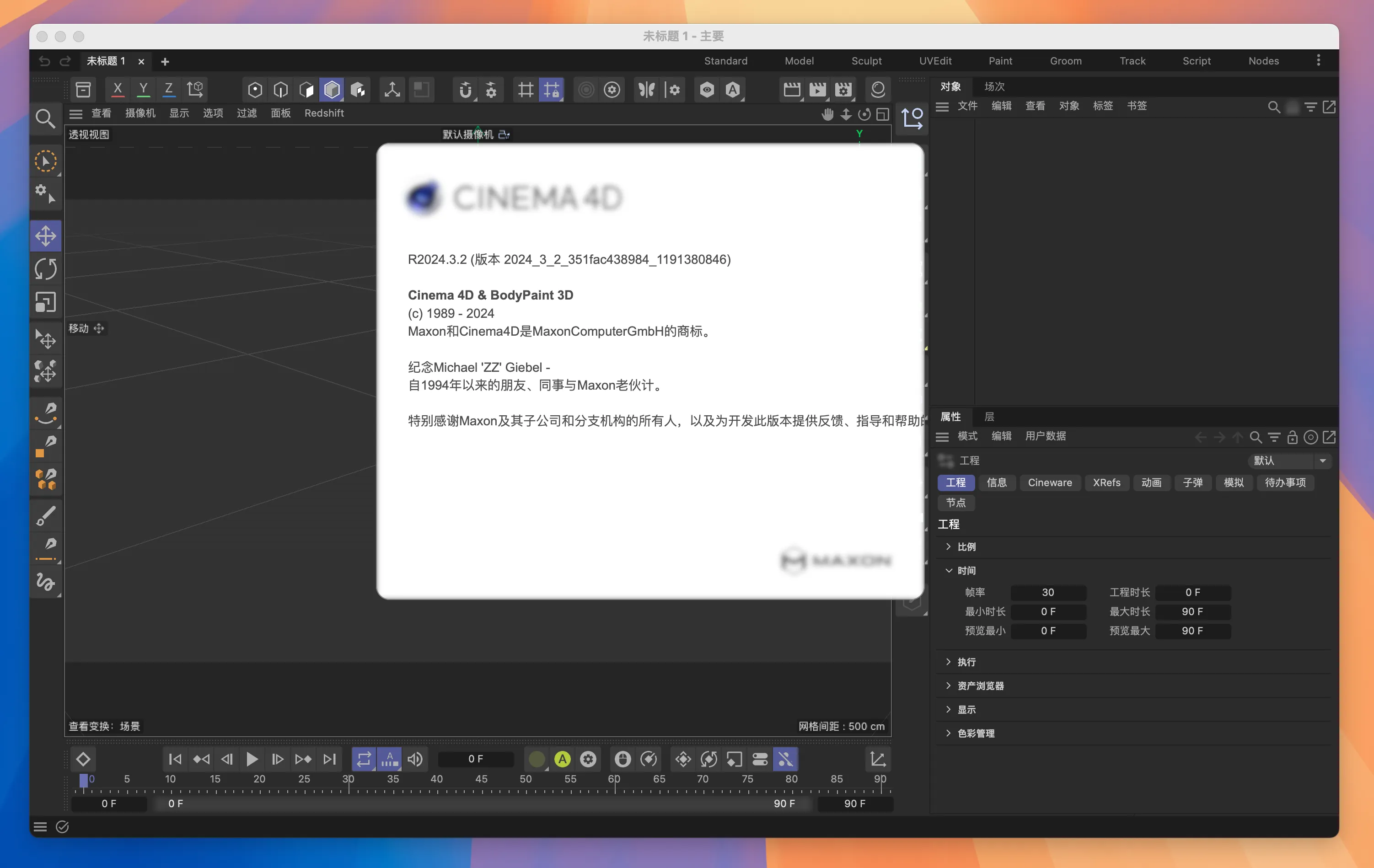Expand the 资产浏览器 section

click(948, 686)
